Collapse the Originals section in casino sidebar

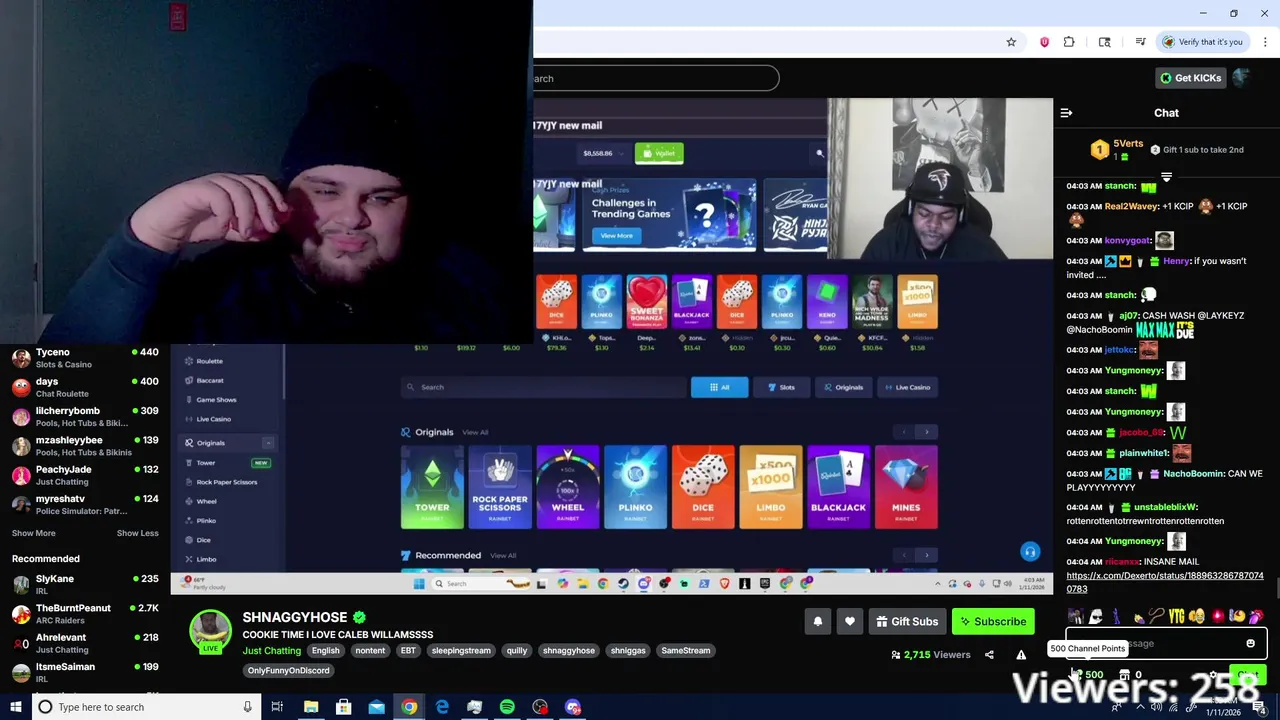click(x=268, y=443)
